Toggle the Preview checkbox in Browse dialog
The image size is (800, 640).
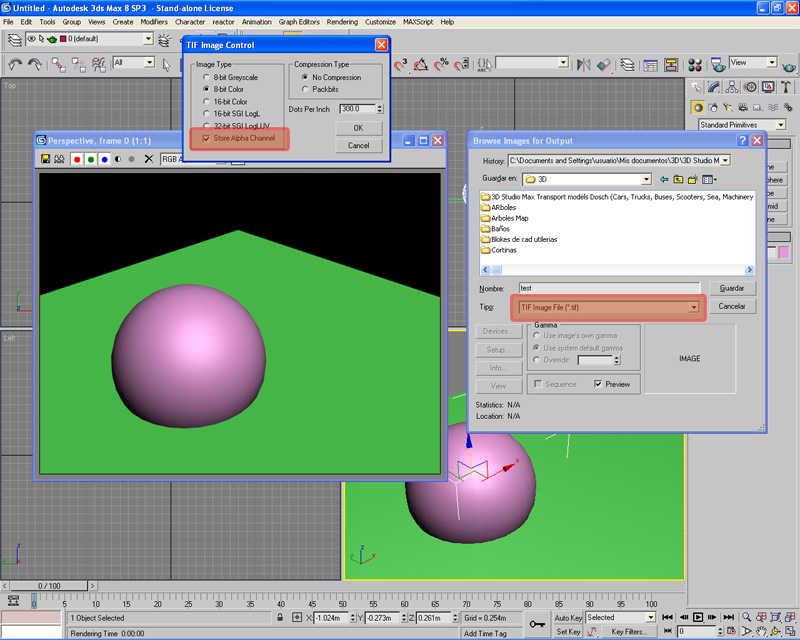598,384
